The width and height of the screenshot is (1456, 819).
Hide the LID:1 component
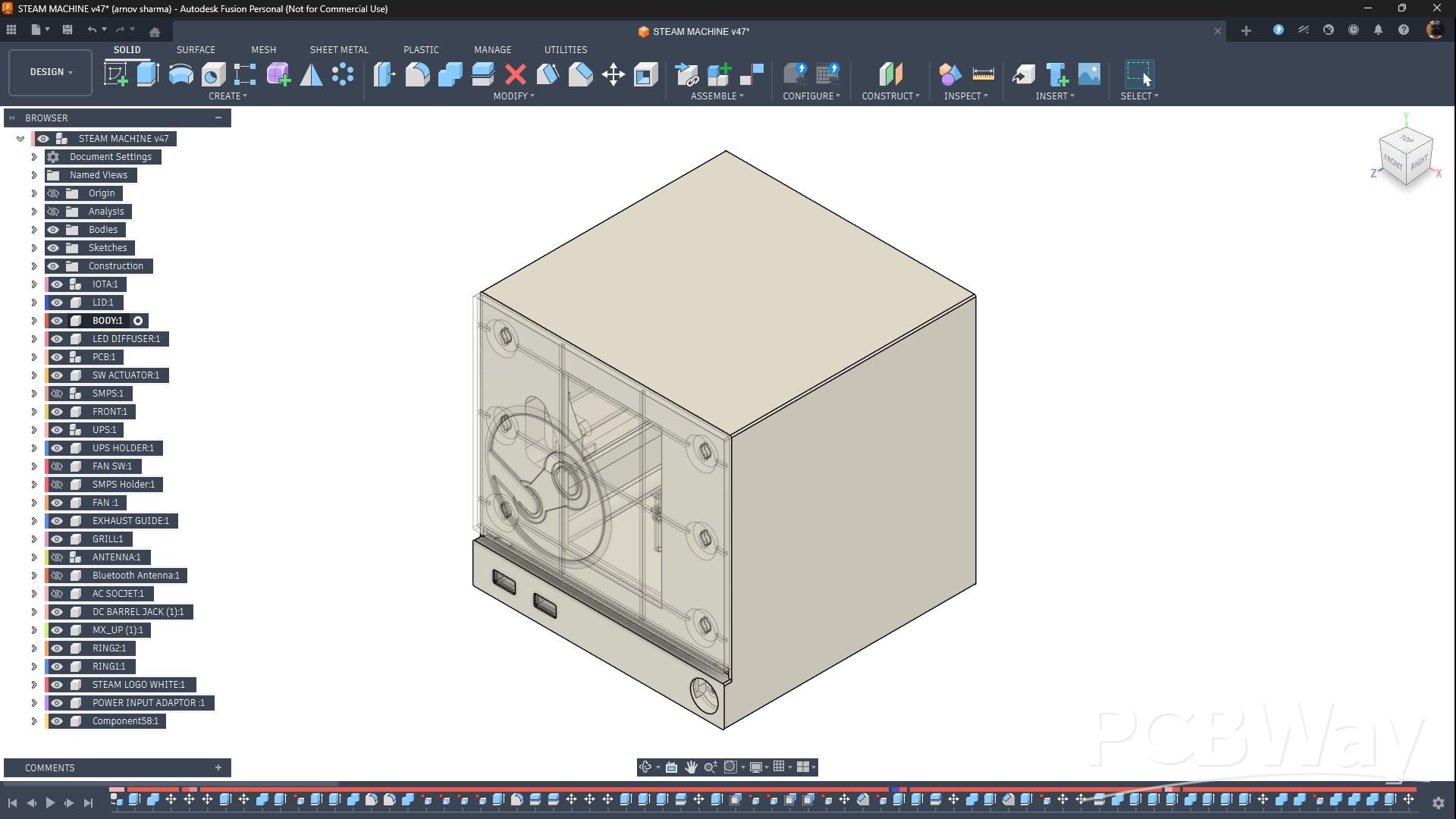point(57,303)
